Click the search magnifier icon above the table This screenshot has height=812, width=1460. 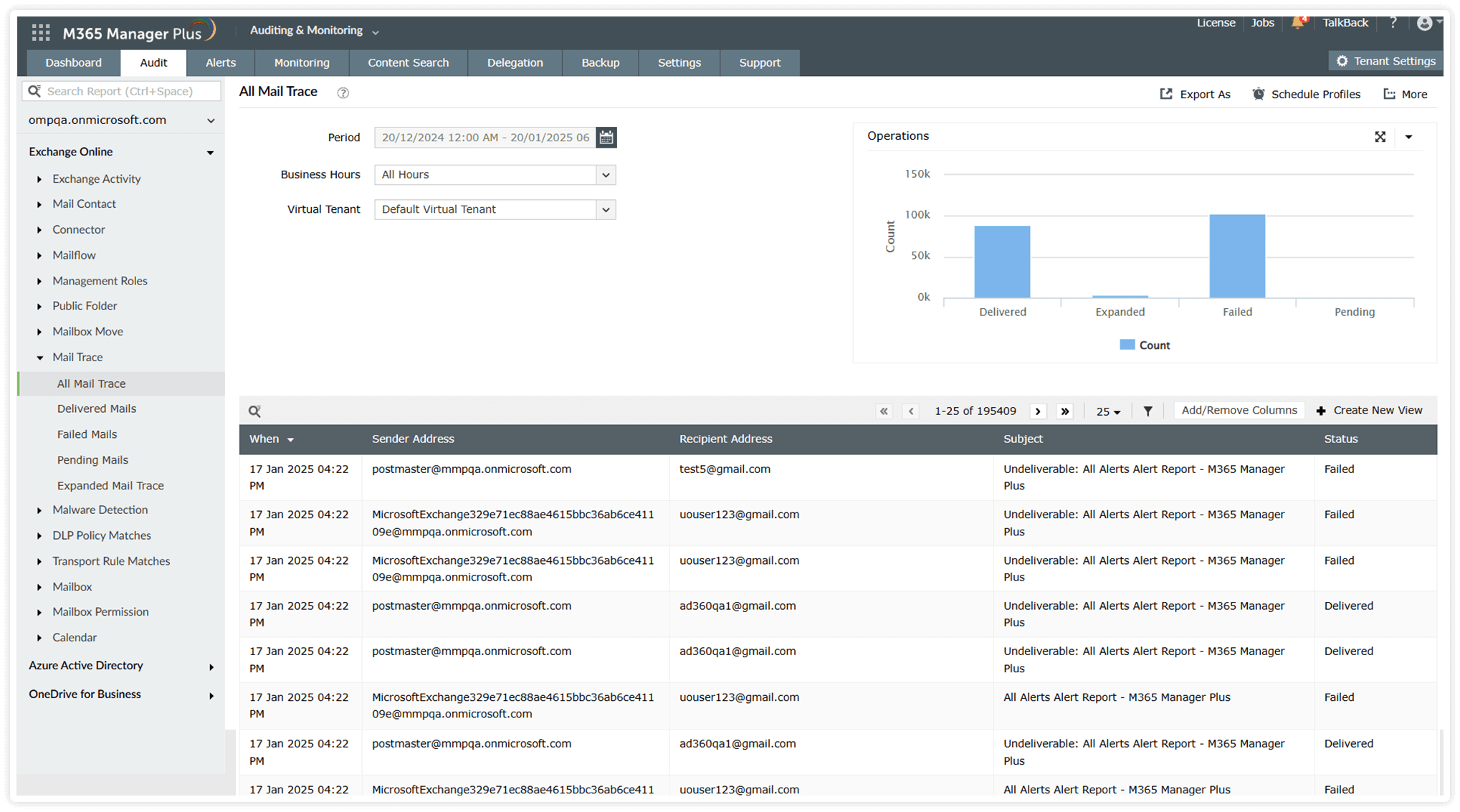(254, 411)
